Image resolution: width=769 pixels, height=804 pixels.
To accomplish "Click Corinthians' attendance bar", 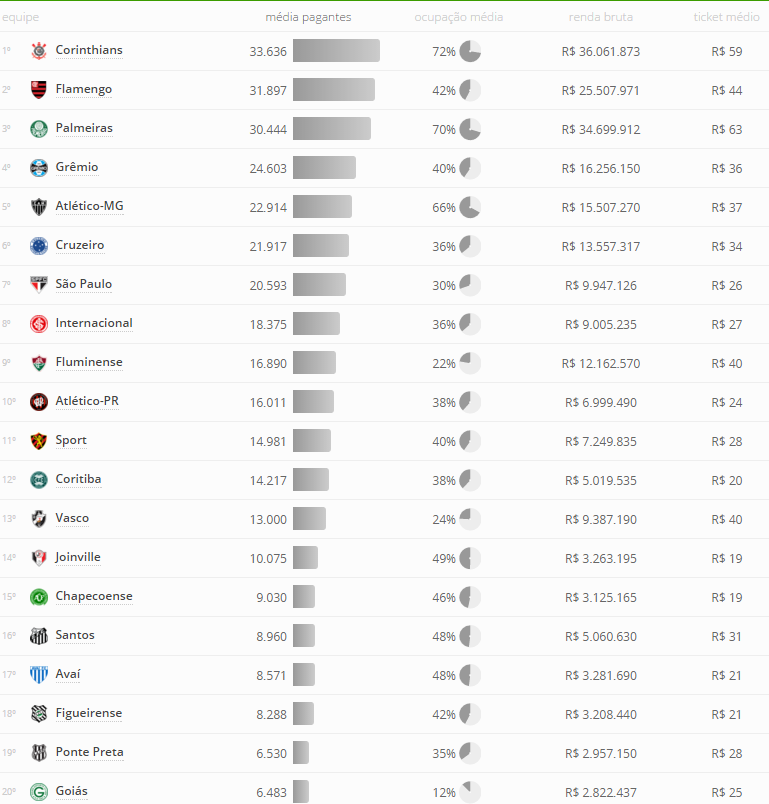I will 336,51.
